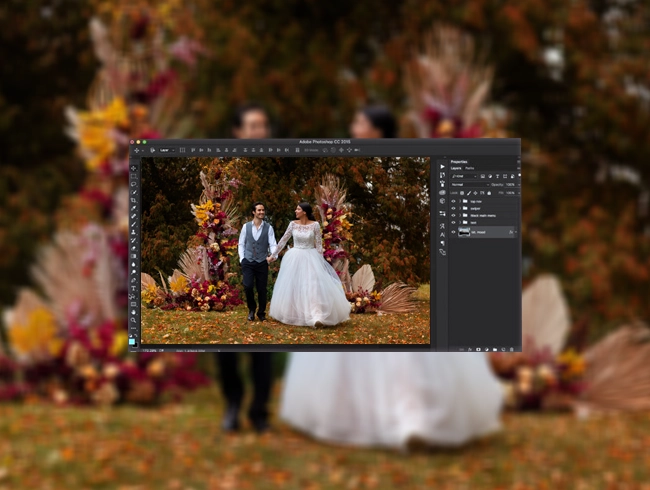Switch to the Paths tab
The image size is (650, 490).
pos(470,168)
